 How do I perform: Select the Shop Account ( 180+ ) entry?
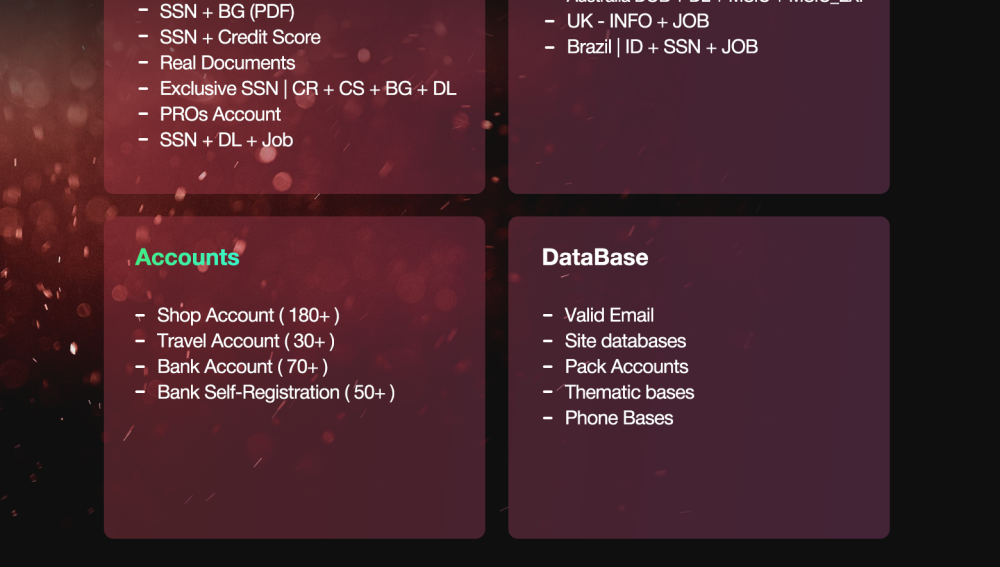(x=248, y=315)
